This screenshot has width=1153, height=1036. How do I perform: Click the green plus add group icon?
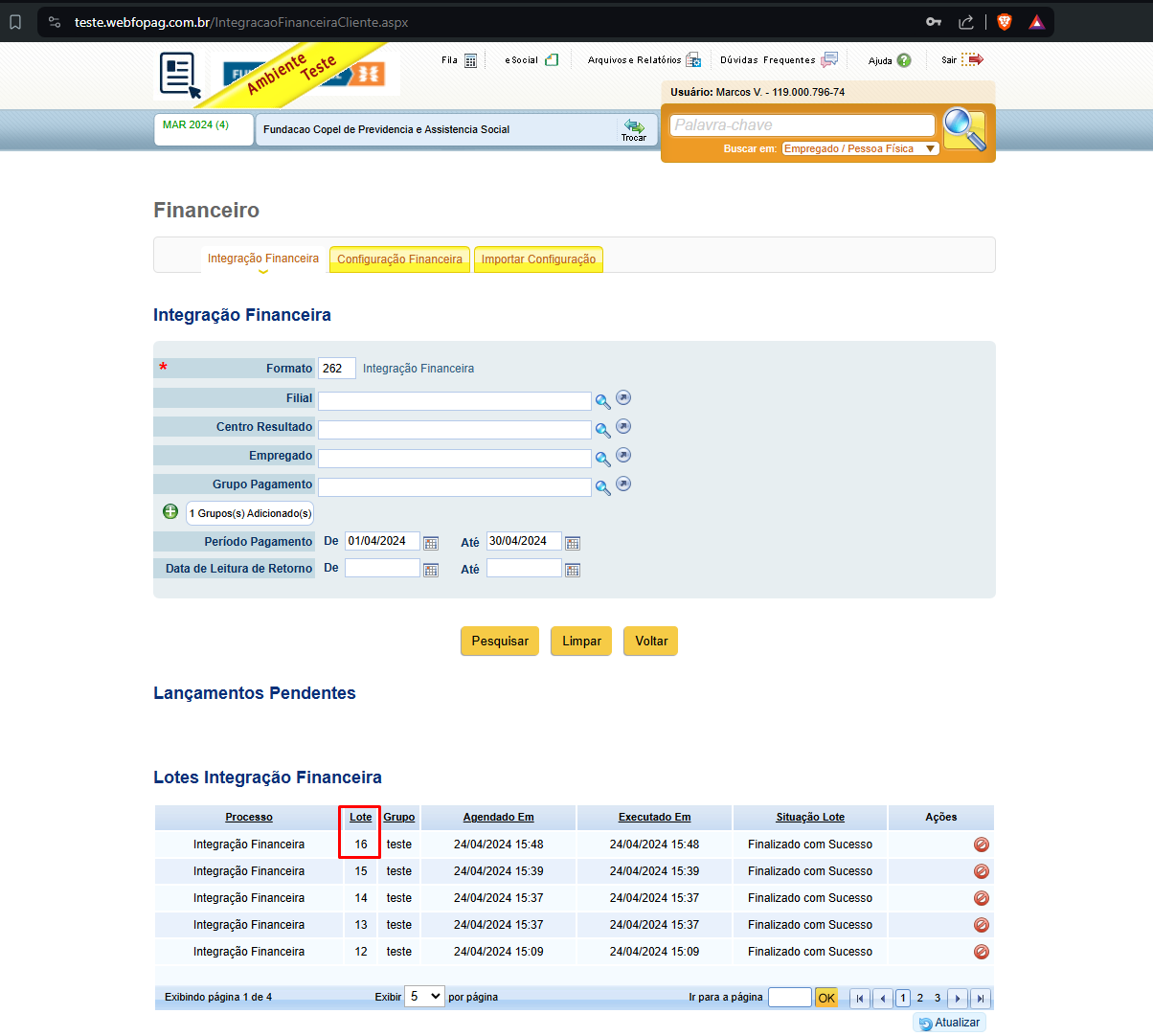click(x=170, y=512)
